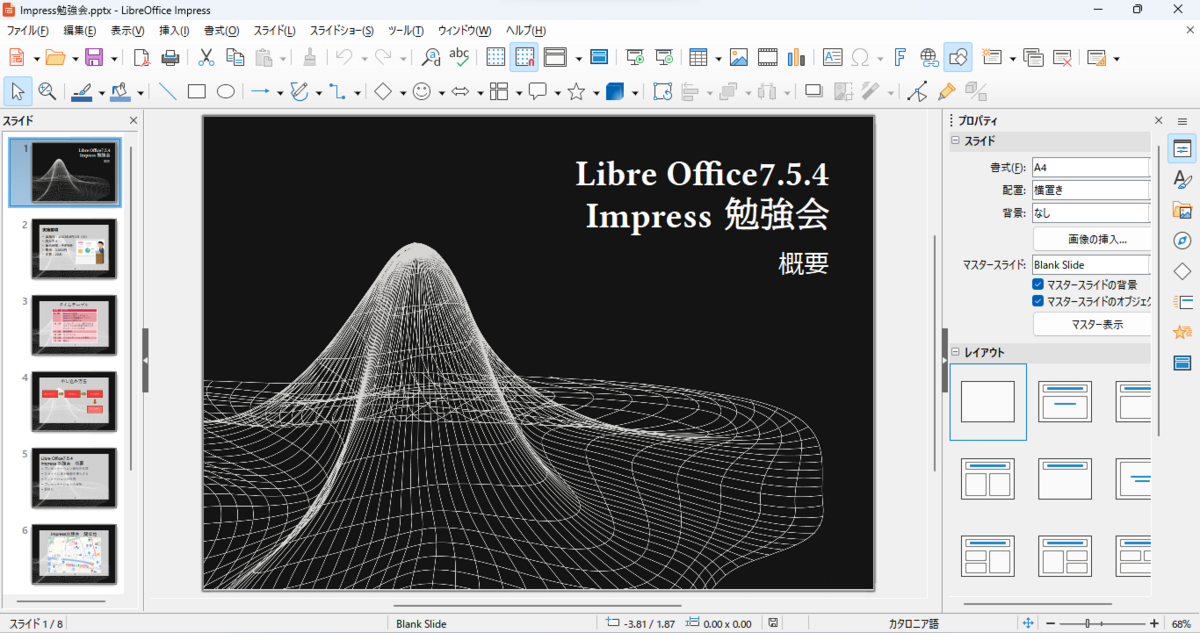Click the zoom in plus button
Image resolution: width=1200 pixels, height=633 pixels.
(1154, 623)
